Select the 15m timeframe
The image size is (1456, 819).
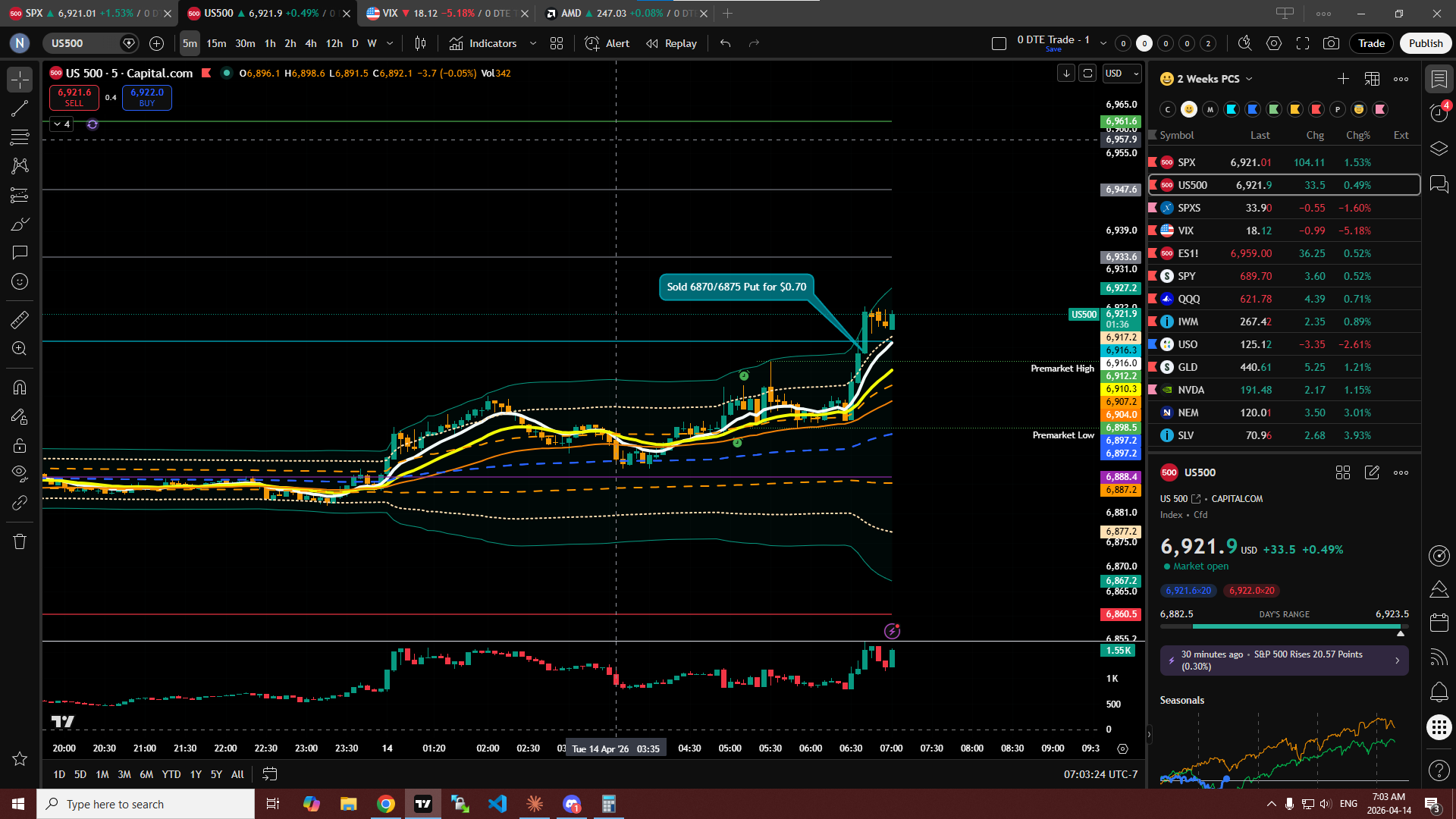(216, 43)
